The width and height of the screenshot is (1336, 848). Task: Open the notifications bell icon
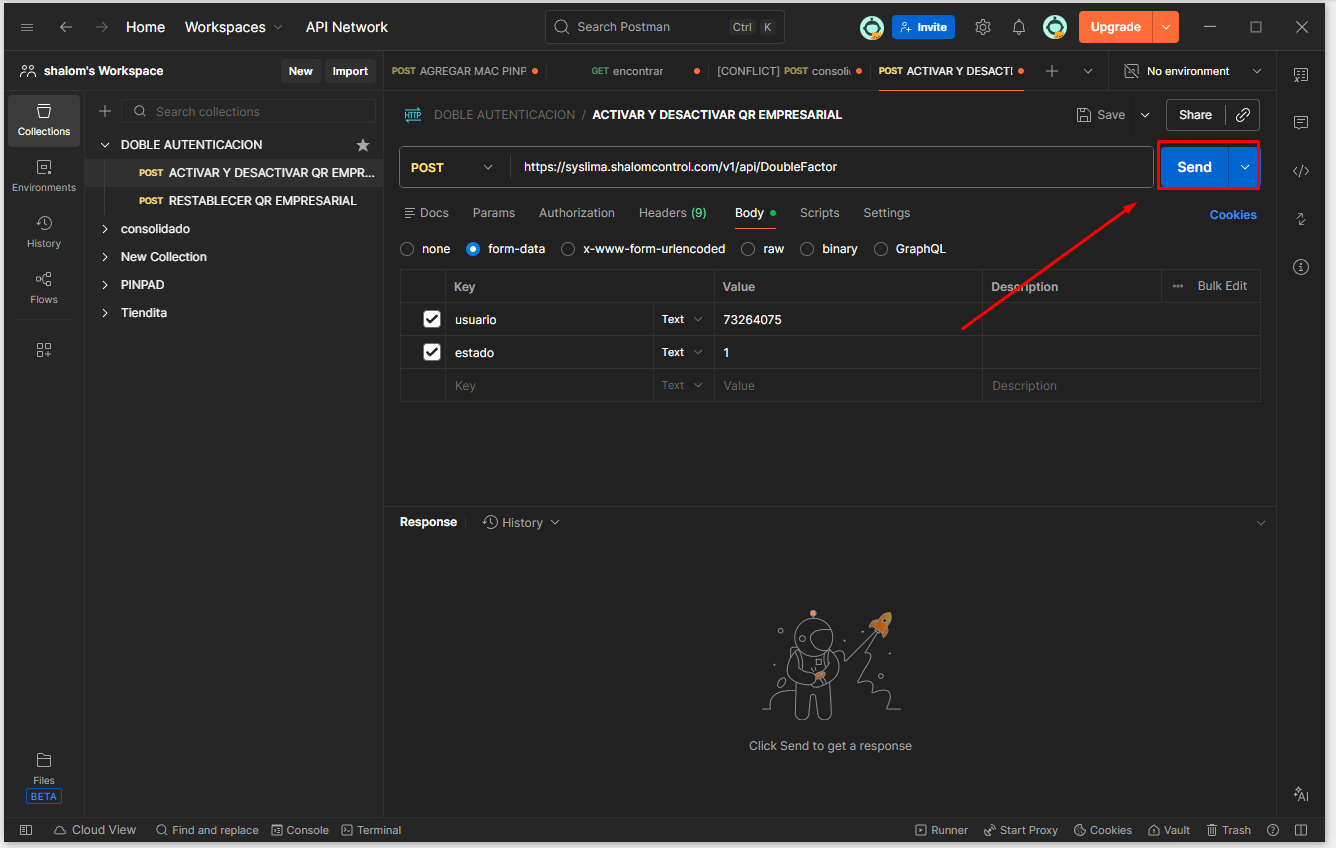click(1019, 27)
